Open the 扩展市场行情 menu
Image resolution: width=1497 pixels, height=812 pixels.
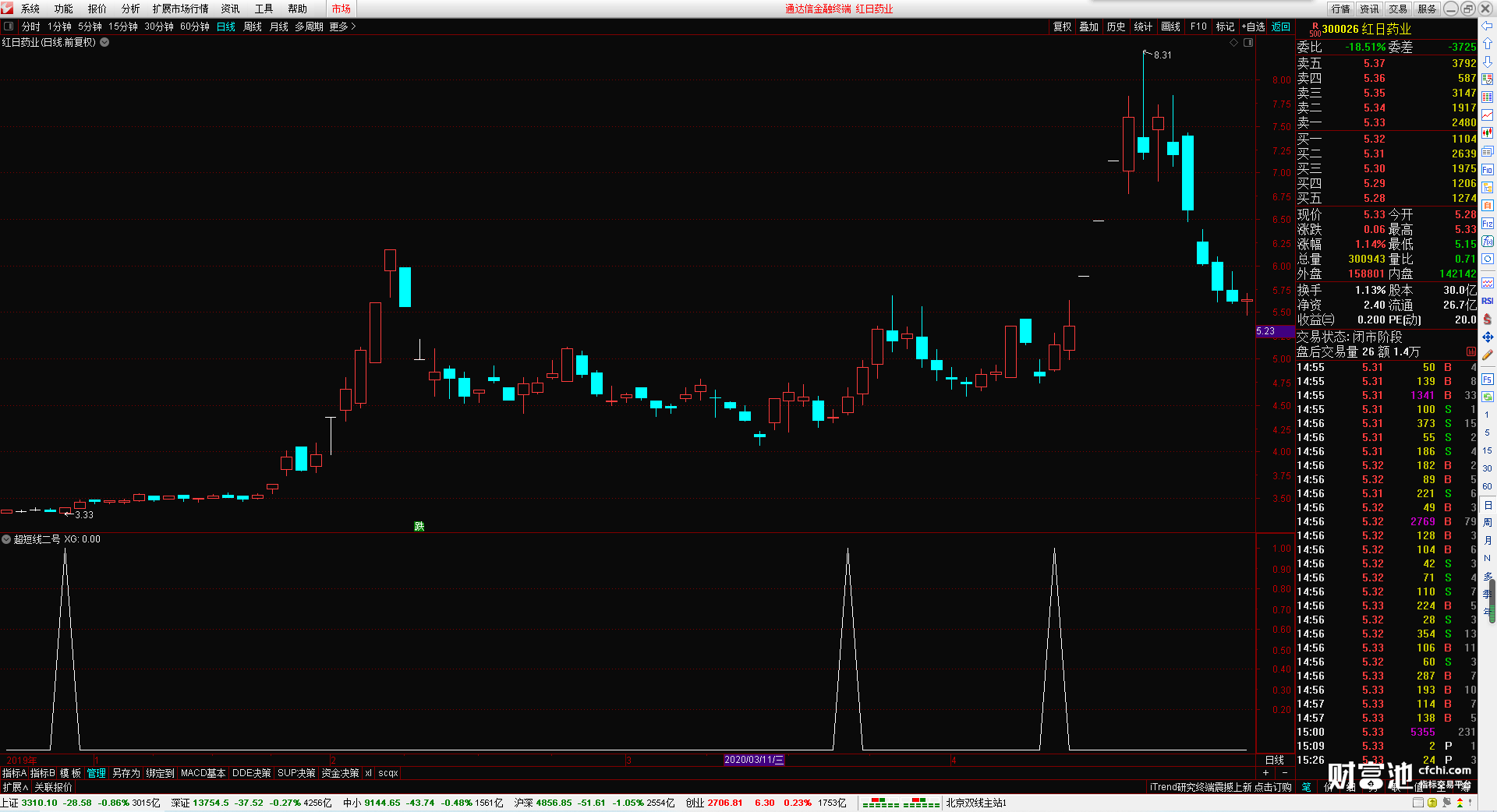pos(181,9)
